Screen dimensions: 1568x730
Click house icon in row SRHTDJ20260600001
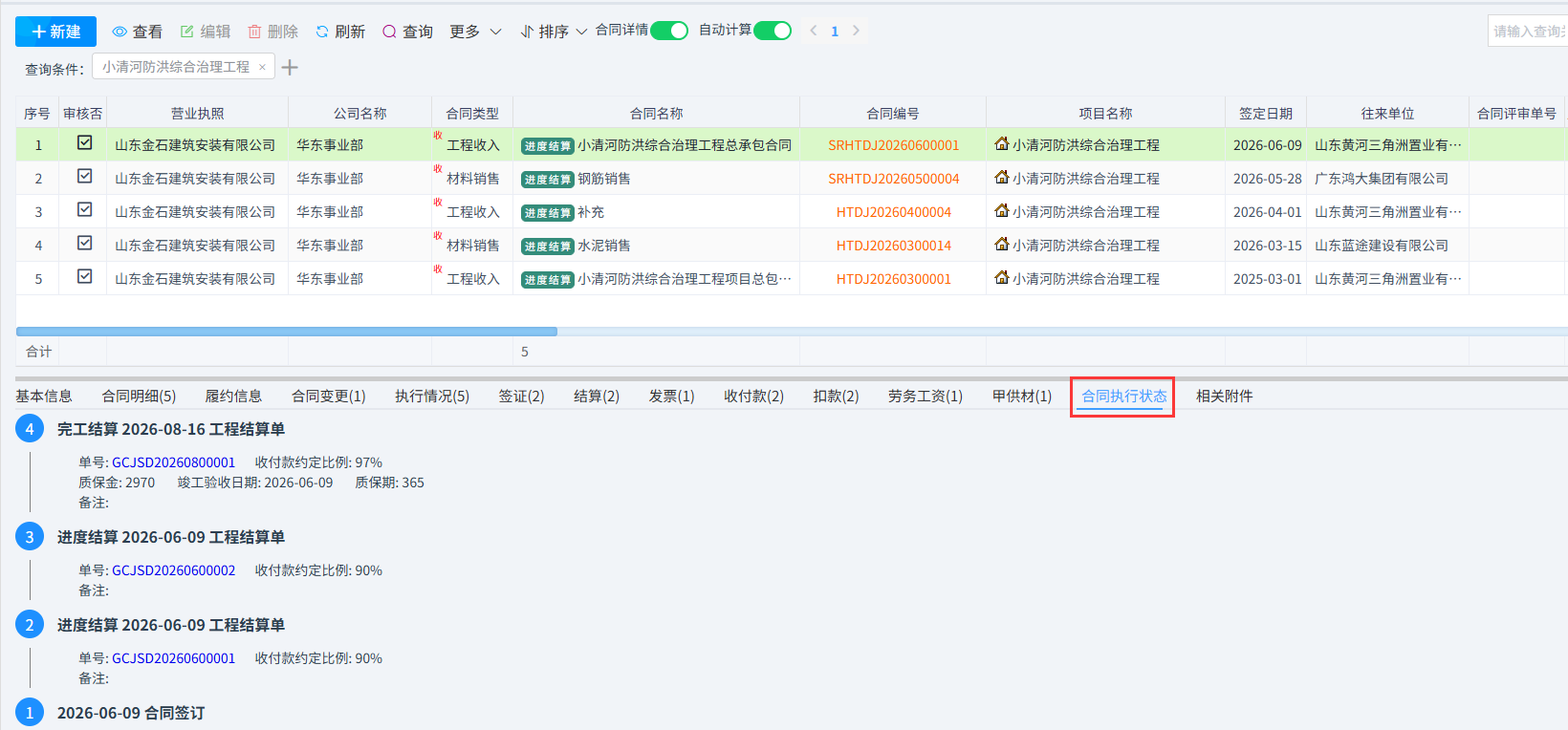point(1002,143)
